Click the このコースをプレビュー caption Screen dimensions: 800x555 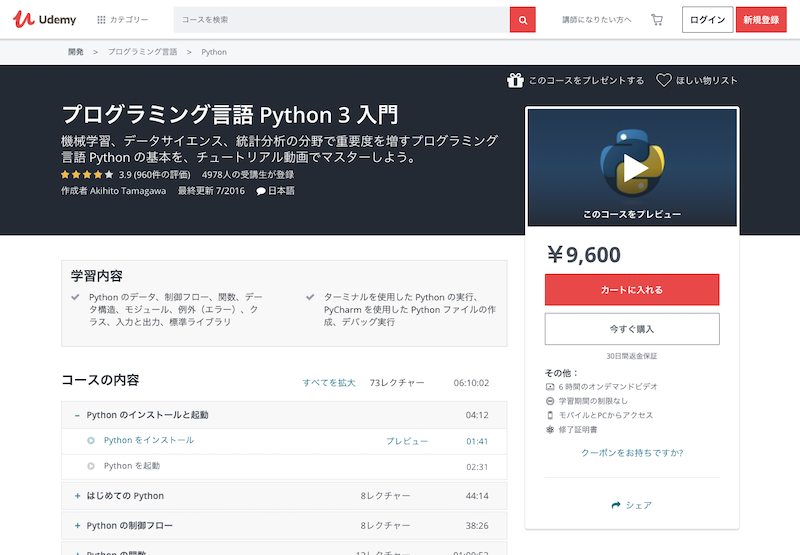point(632,214)
